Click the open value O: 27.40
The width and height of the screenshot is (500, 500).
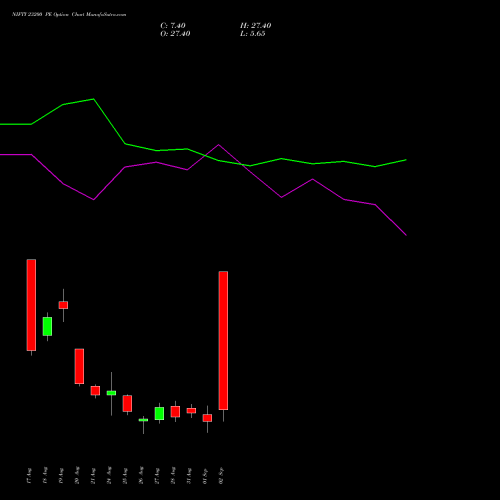point(175,34)
